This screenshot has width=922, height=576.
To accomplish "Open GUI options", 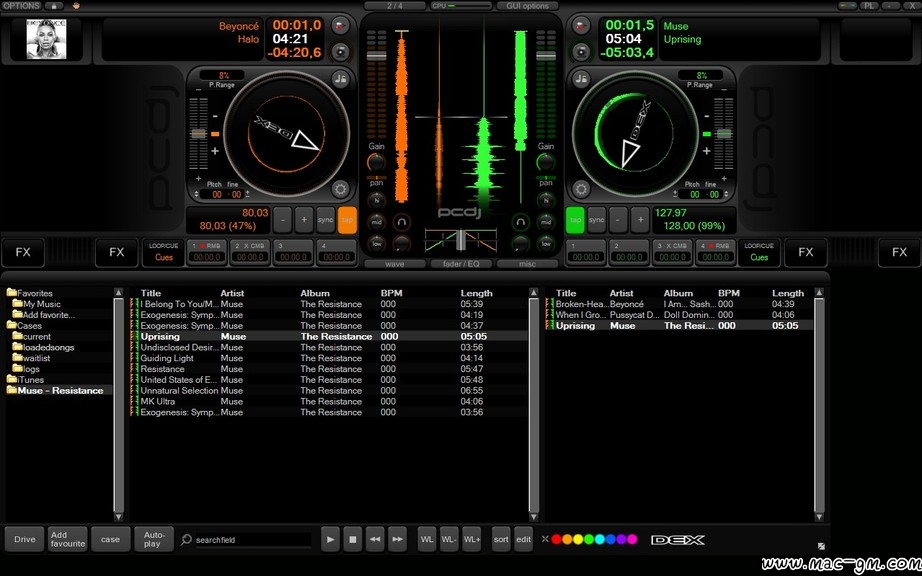I will point(527,5).
